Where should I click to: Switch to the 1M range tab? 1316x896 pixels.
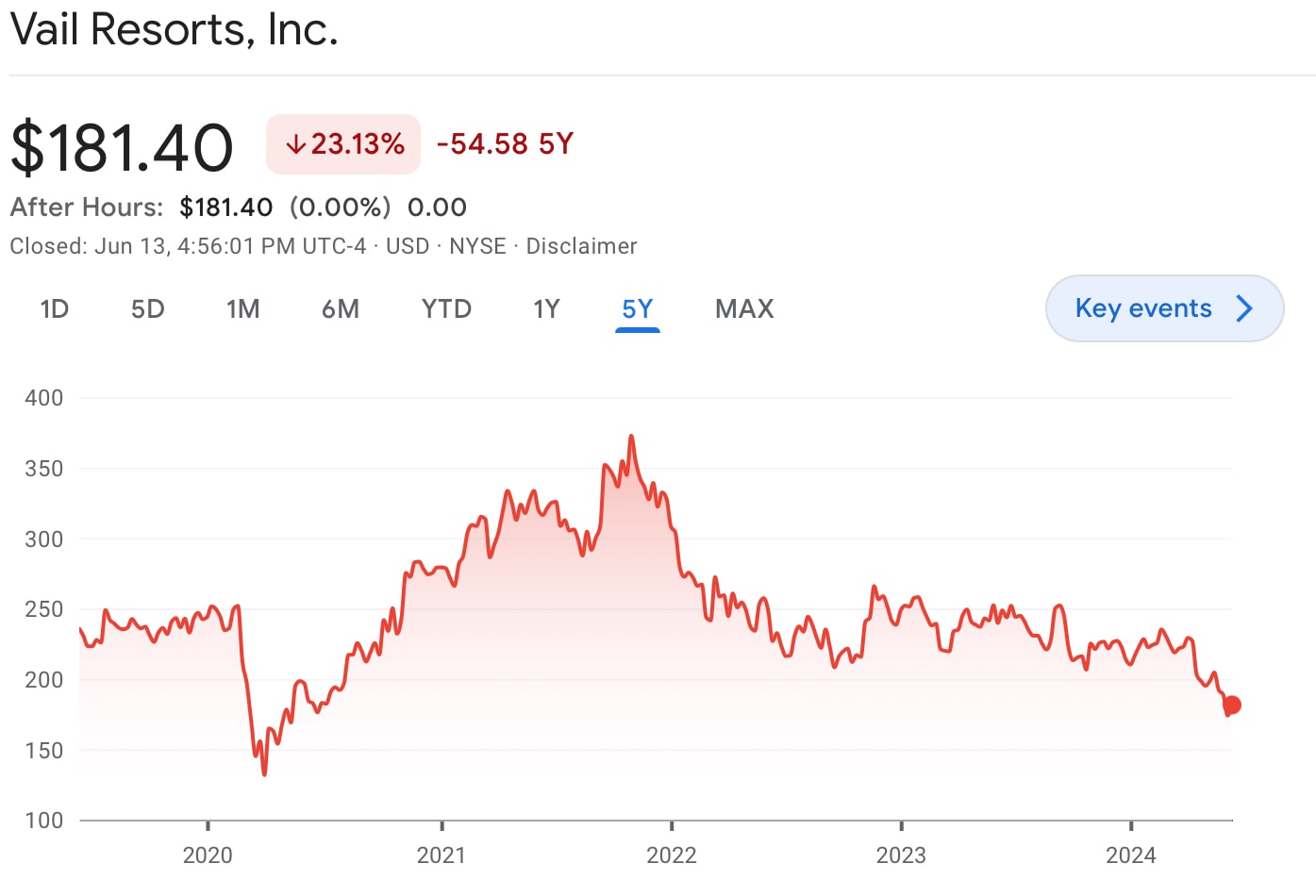click(x=242, y=309)
